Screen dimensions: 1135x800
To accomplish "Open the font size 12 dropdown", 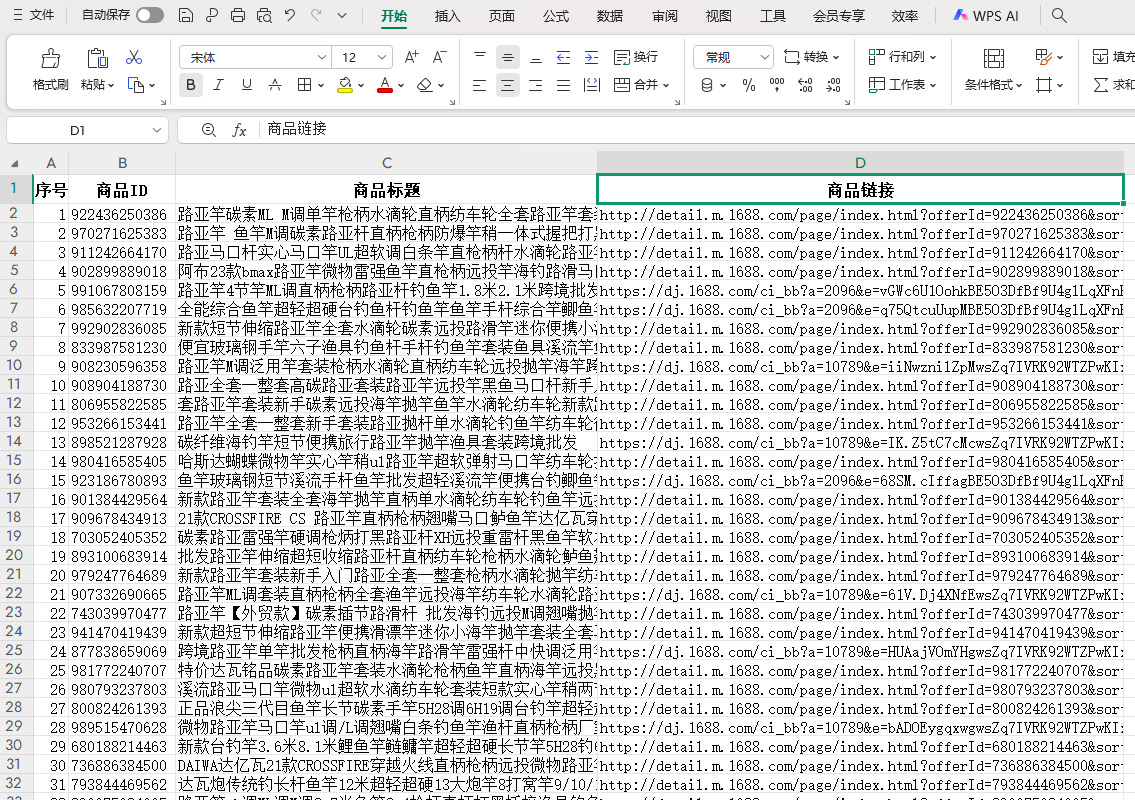I will [x=381, y=57].
